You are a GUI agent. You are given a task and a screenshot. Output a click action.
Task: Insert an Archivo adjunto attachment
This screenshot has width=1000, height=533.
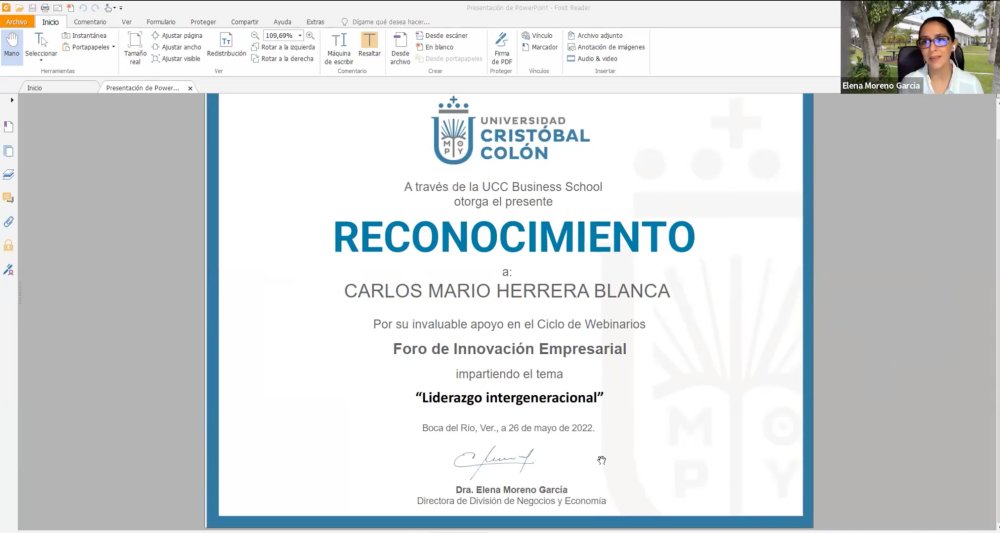click(594, 36)
